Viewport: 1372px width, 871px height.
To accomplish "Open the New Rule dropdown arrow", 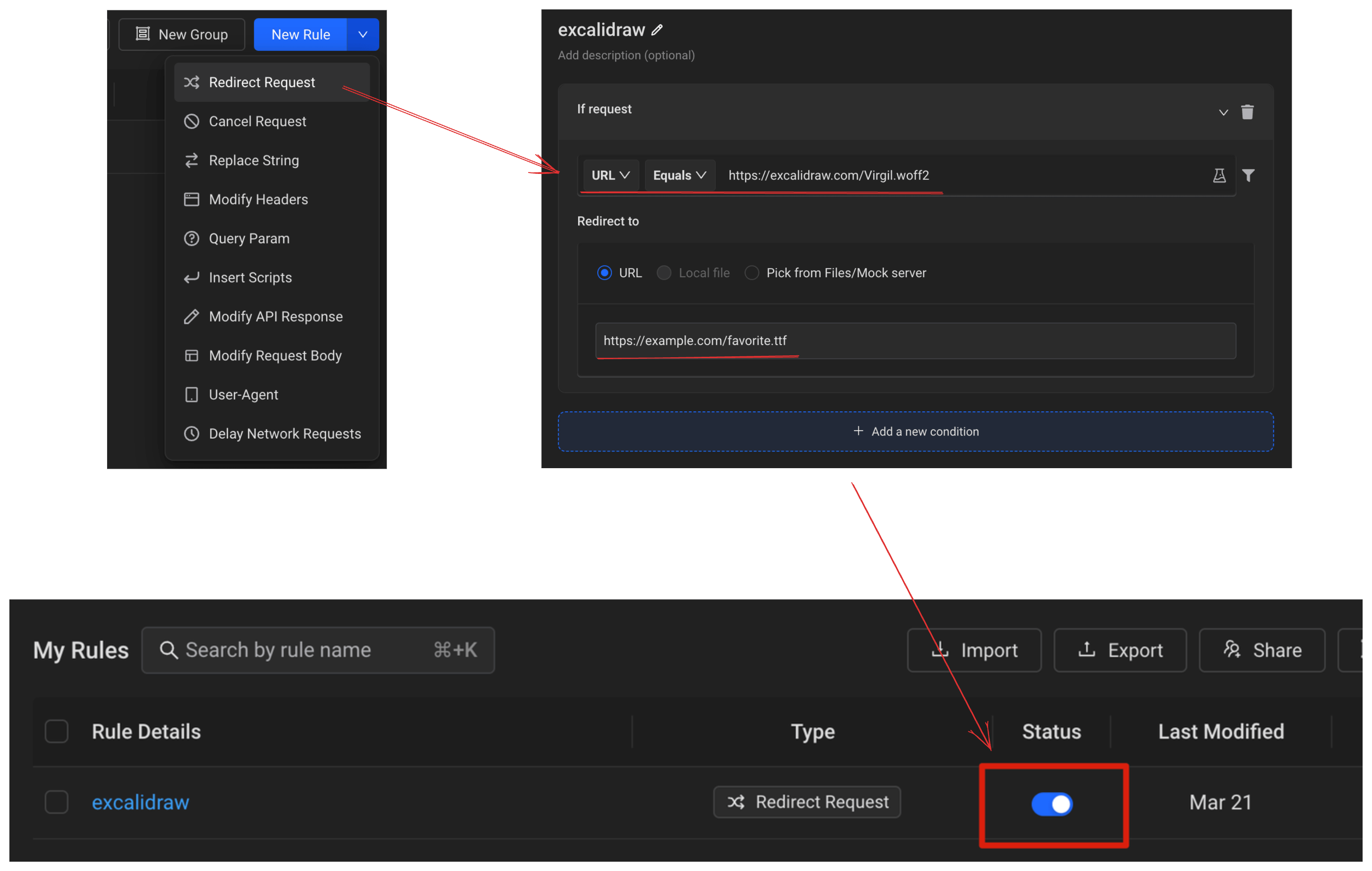I will (363, 34).
